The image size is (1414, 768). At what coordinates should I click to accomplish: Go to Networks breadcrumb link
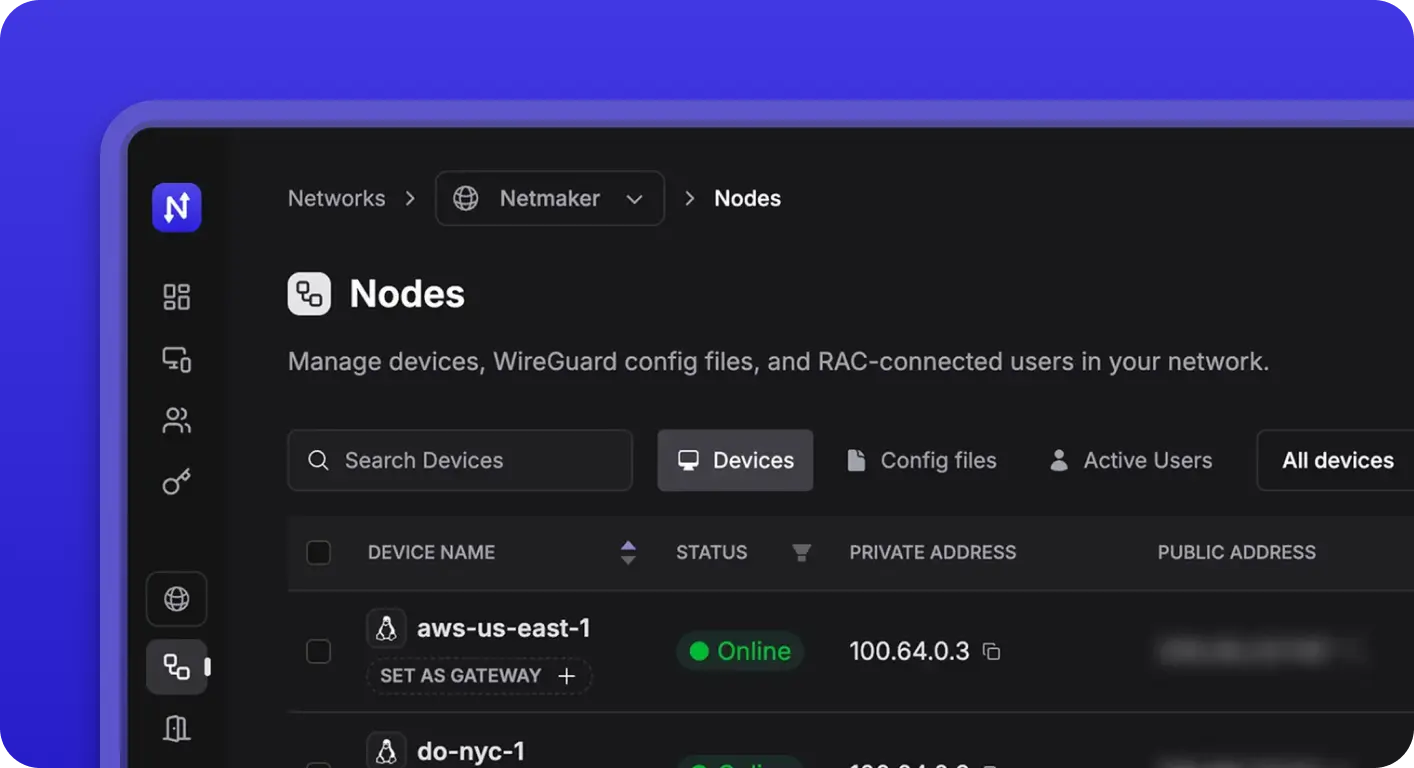336,198
